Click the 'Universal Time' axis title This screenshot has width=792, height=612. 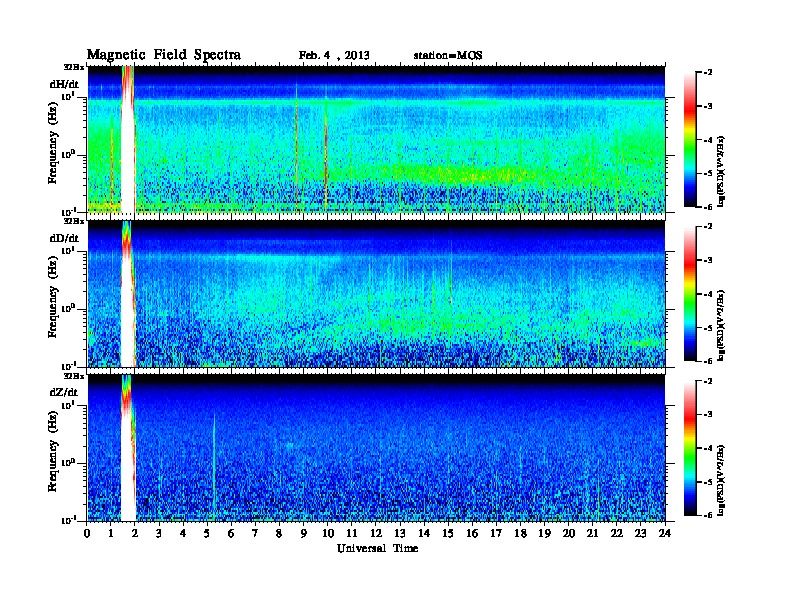(377, 548)
